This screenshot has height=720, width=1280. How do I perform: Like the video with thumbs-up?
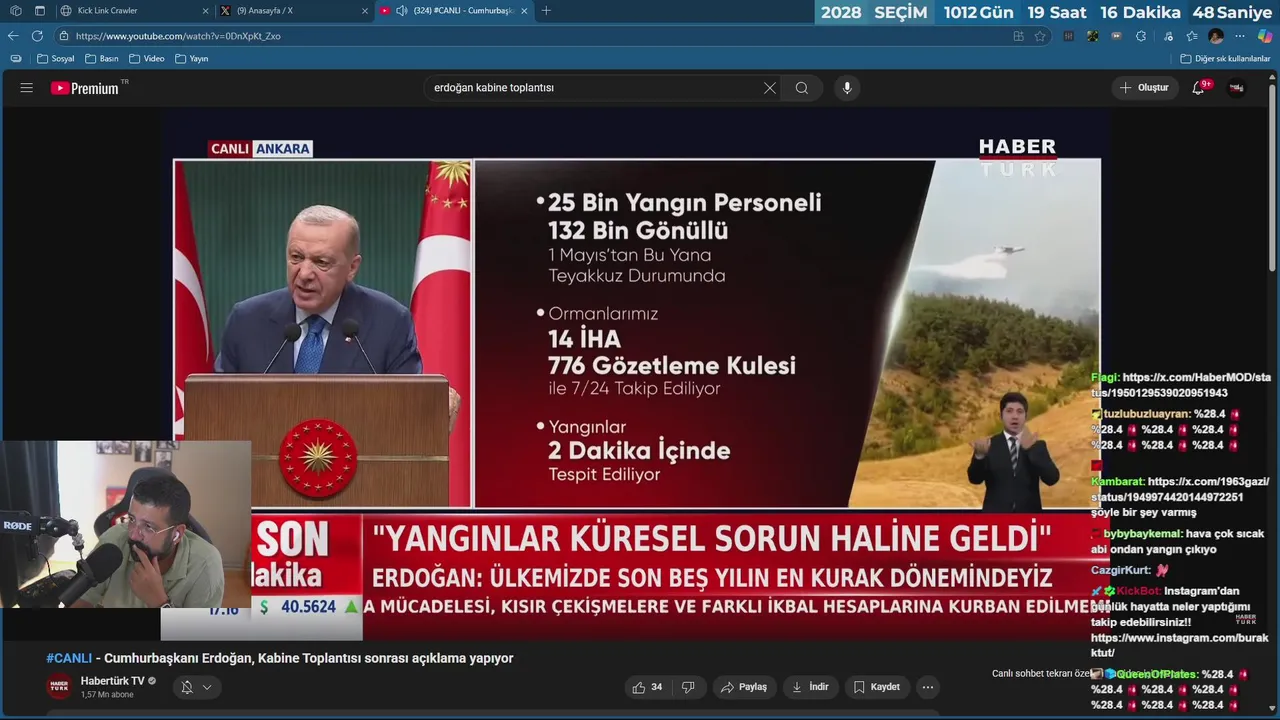[647, 687]
